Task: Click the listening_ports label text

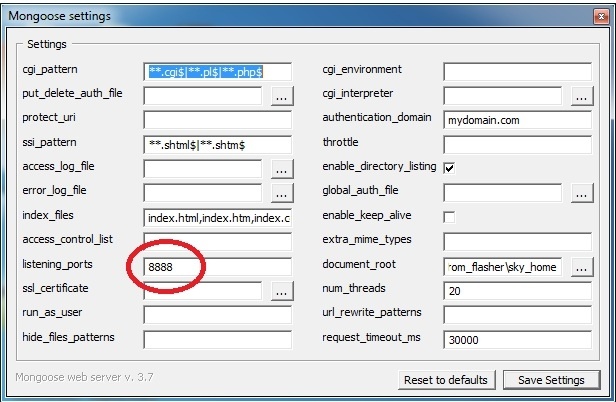Action: point(57,264)
